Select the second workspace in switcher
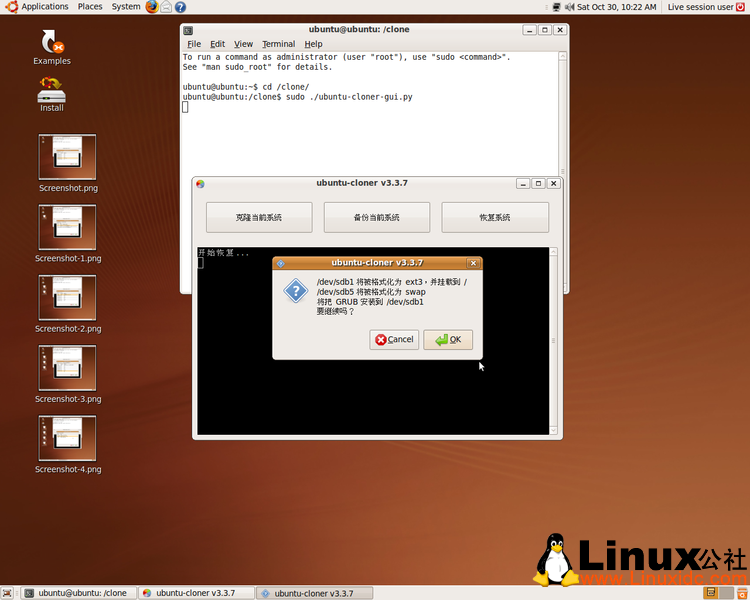 726,593
